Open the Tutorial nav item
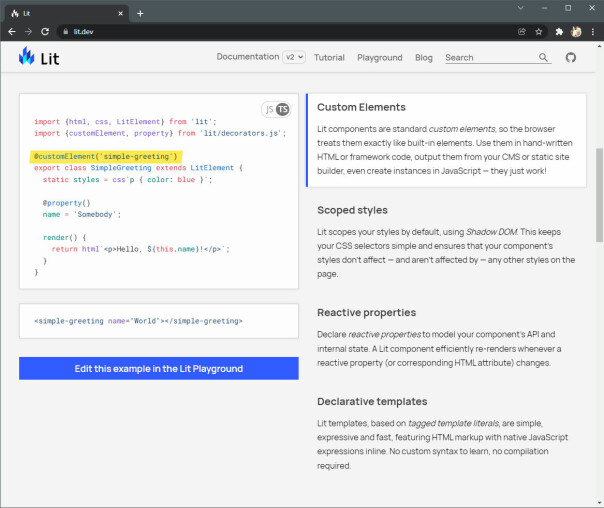 click(x=329, y=57)
